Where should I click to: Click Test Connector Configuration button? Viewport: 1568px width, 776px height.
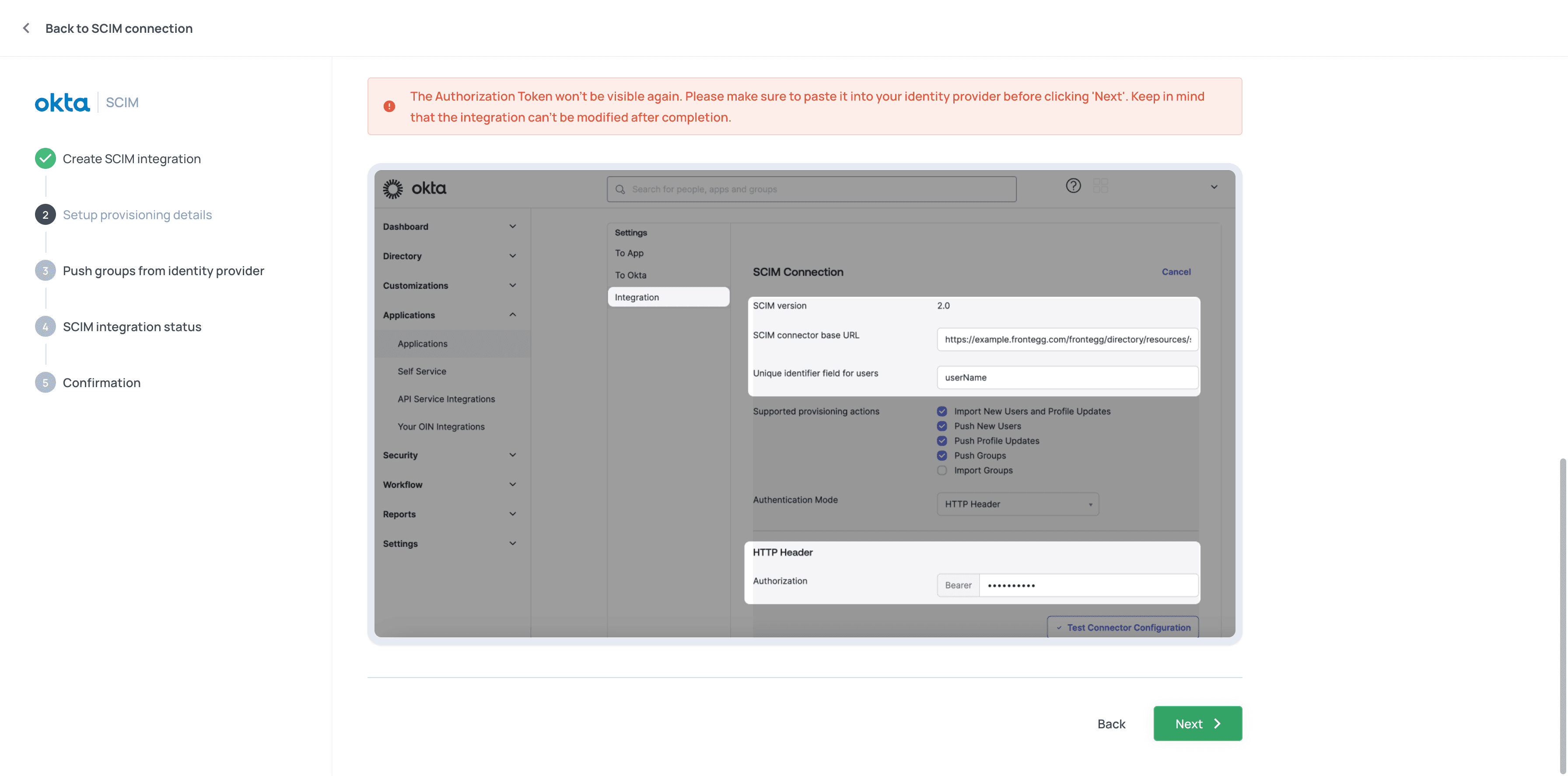tap(1123, 627)
